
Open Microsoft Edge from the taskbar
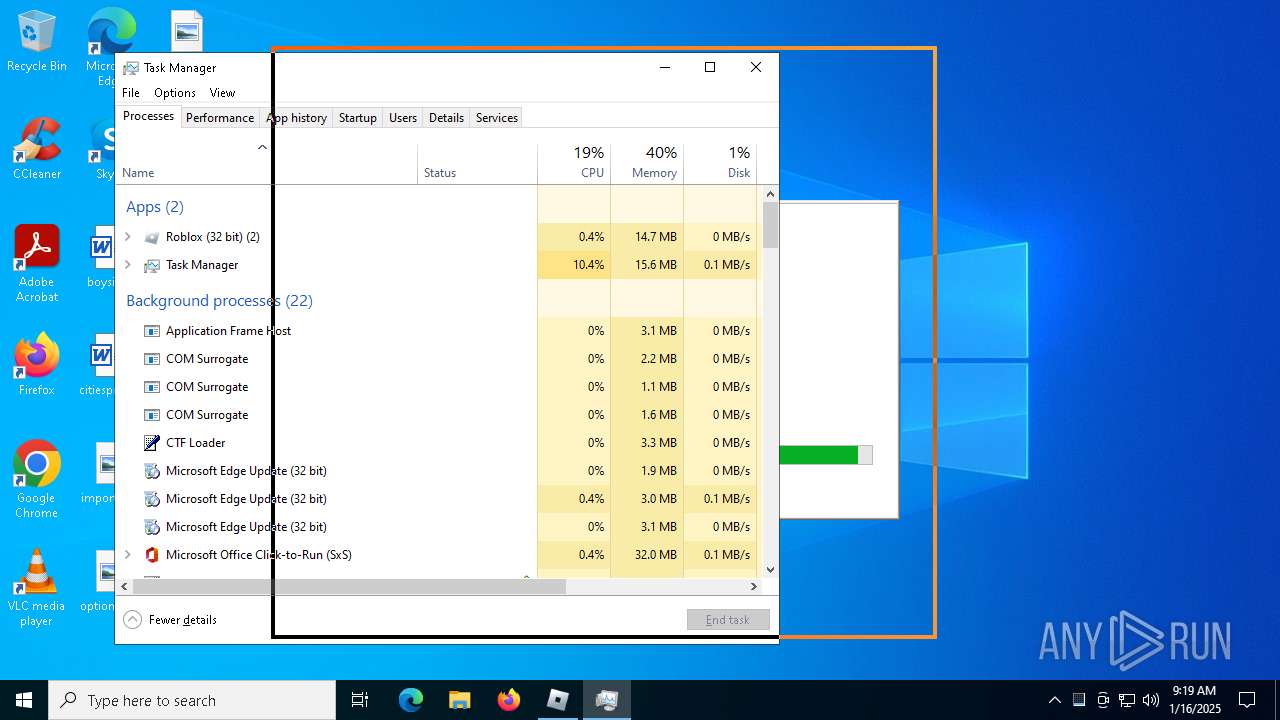411,700
